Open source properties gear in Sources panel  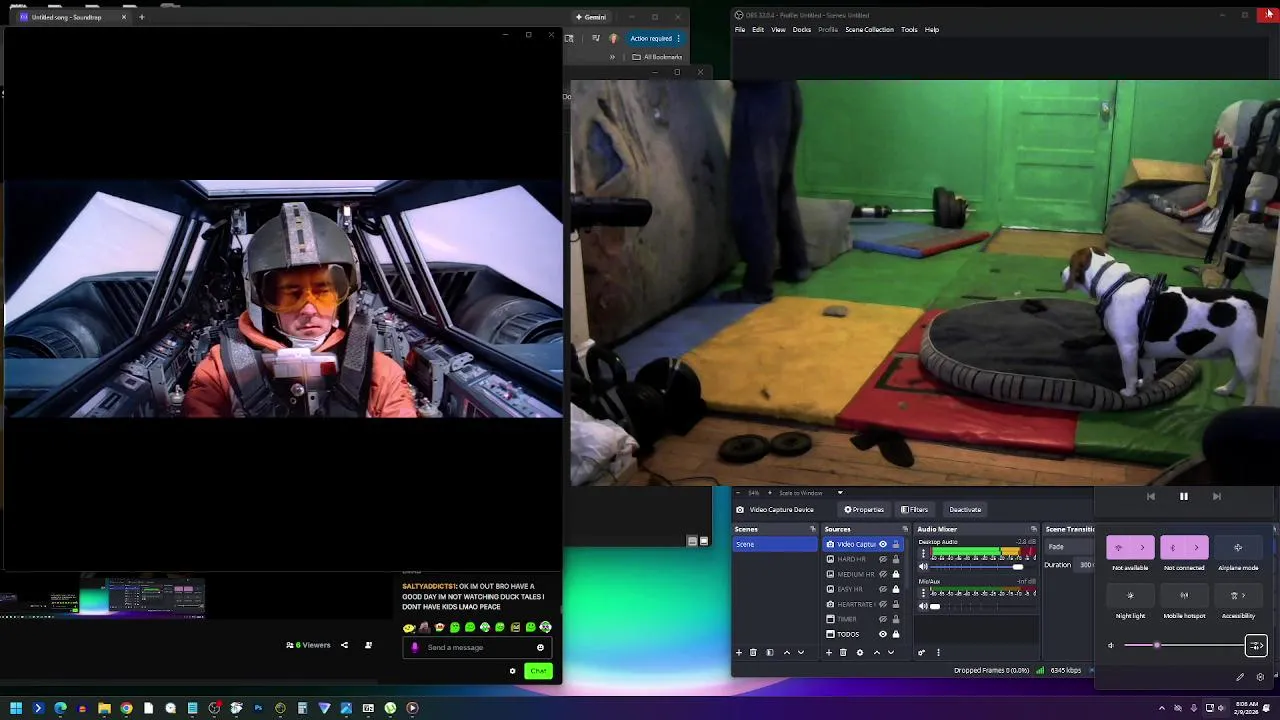860,652
